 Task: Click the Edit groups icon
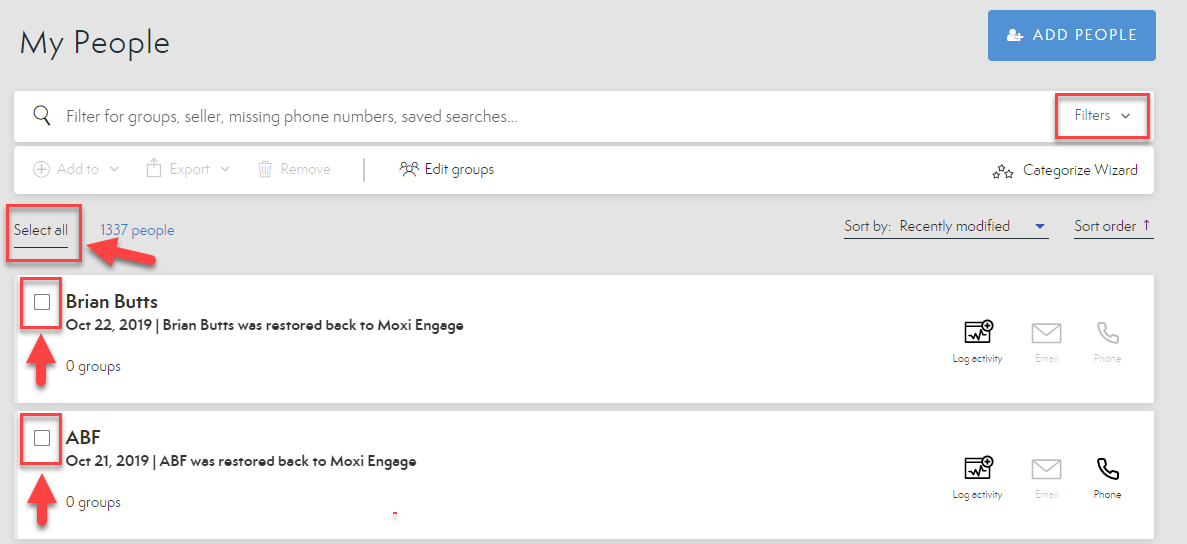[x=408, y=169]
